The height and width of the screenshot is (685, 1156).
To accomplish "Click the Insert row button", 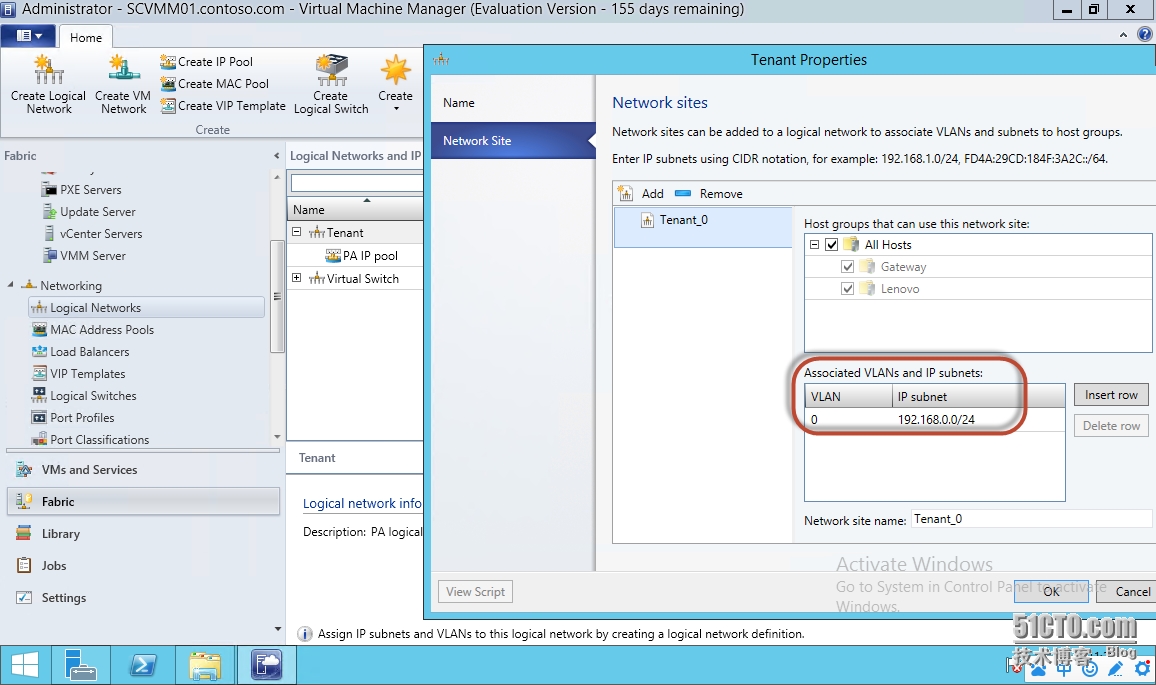I will click(1111, 395).
